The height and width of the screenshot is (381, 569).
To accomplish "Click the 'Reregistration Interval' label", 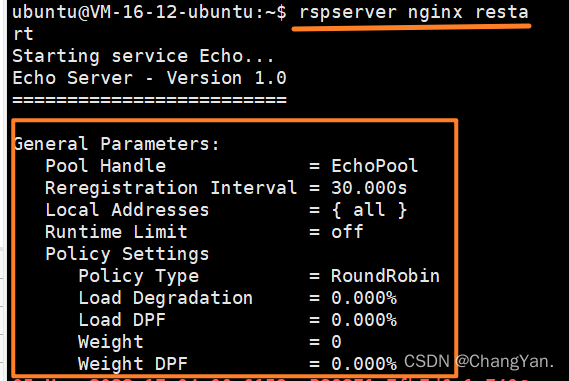I will pos(171,188).
